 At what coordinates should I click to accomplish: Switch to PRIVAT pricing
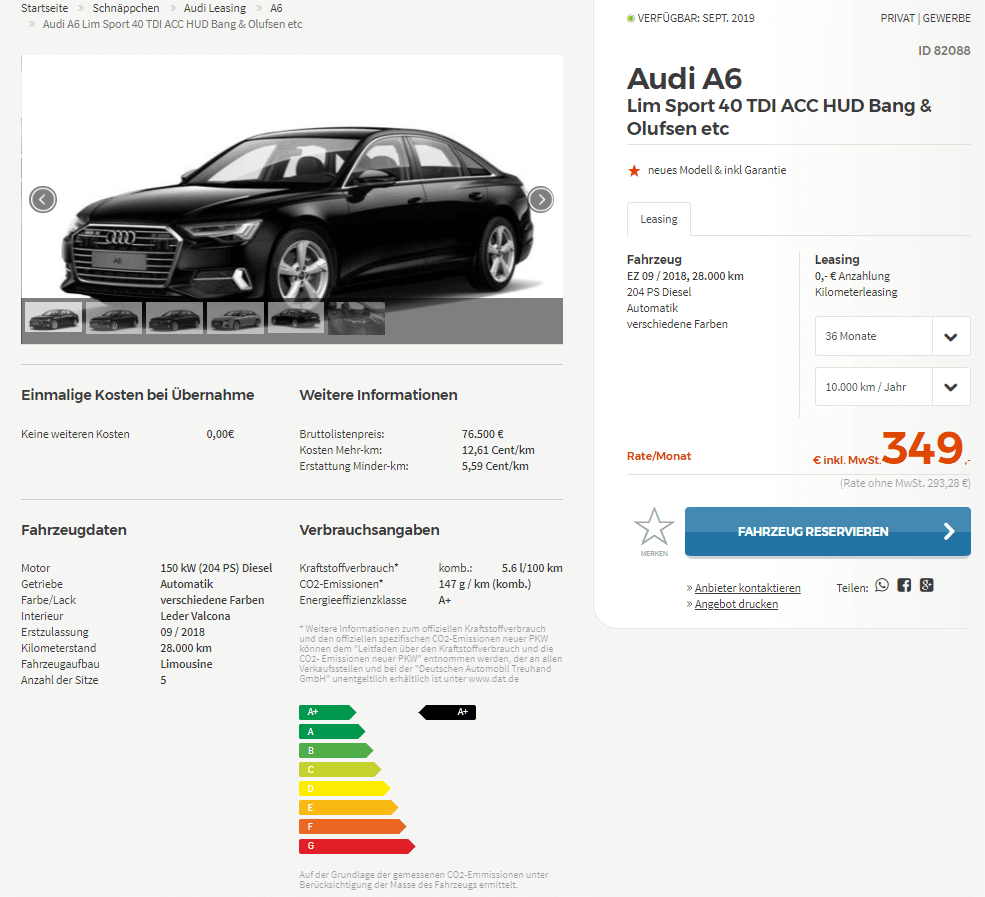coord(897,18)
